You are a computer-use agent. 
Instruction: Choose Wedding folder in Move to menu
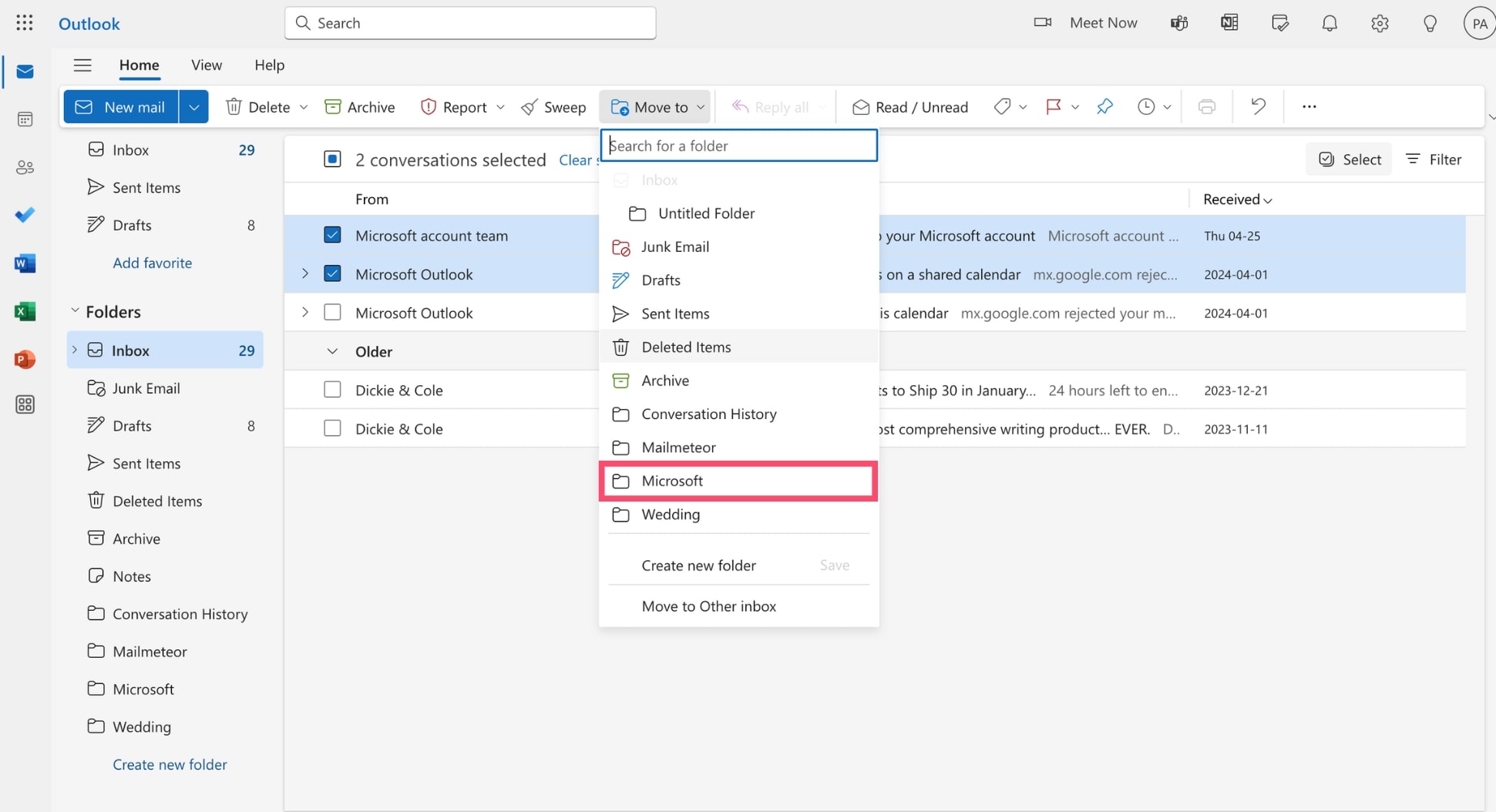[x=738, y=514]
